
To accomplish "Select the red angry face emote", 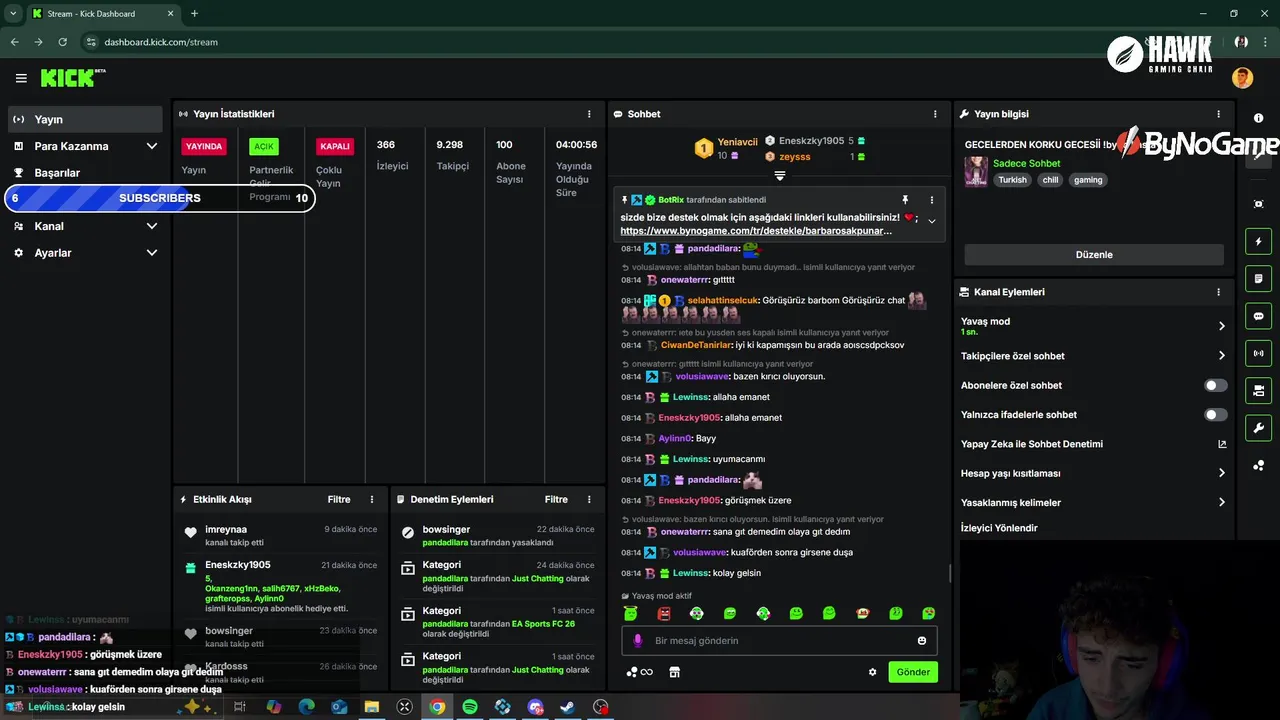I will coord(664,613).
